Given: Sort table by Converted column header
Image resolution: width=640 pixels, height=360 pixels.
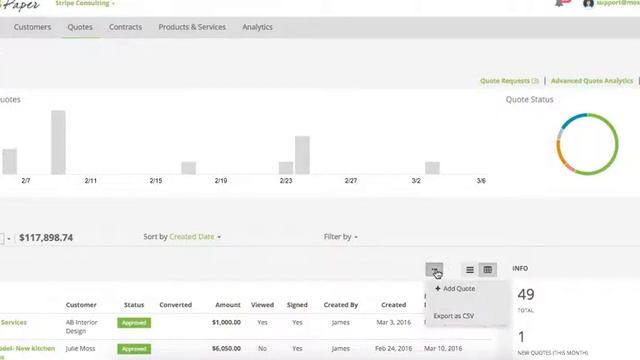Looking at the screenshot, I should click(176, 305).
